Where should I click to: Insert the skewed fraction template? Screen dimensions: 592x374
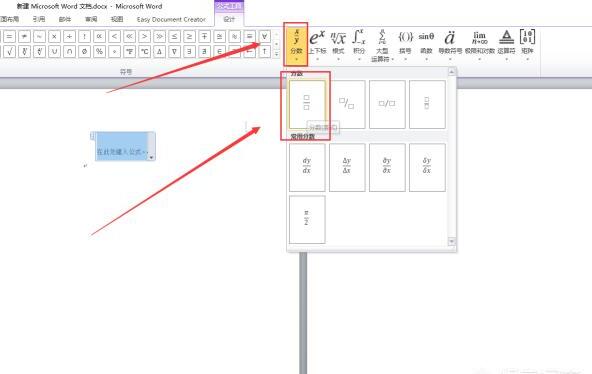[347, 105]
